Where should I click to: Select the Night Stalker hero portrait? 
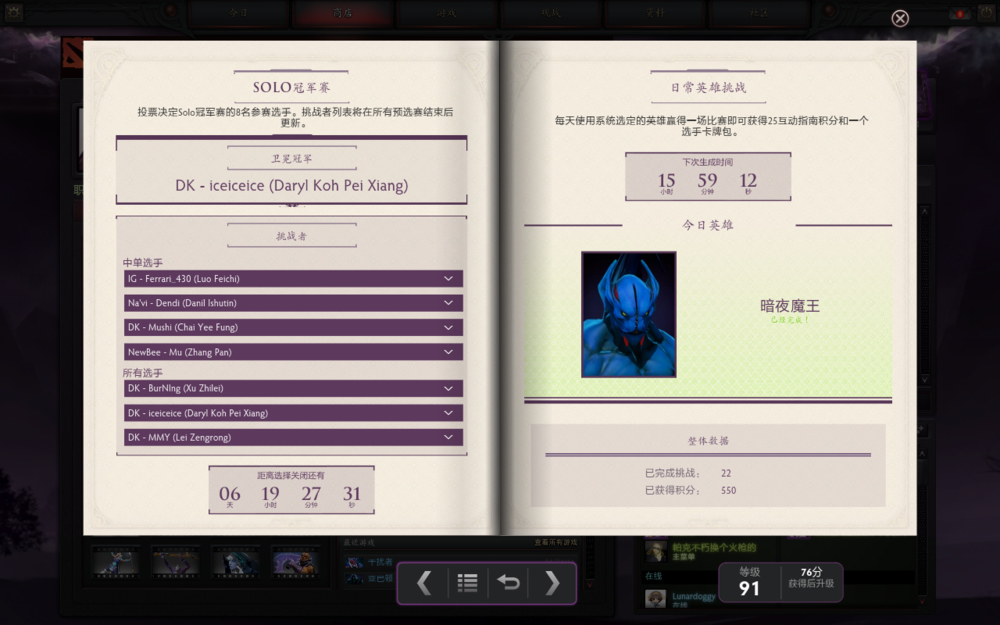click(x=629, y=314)
